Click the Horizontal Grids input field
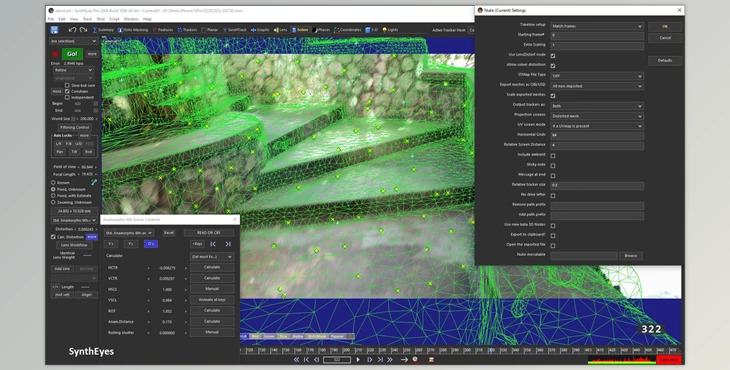 (597, 136)
